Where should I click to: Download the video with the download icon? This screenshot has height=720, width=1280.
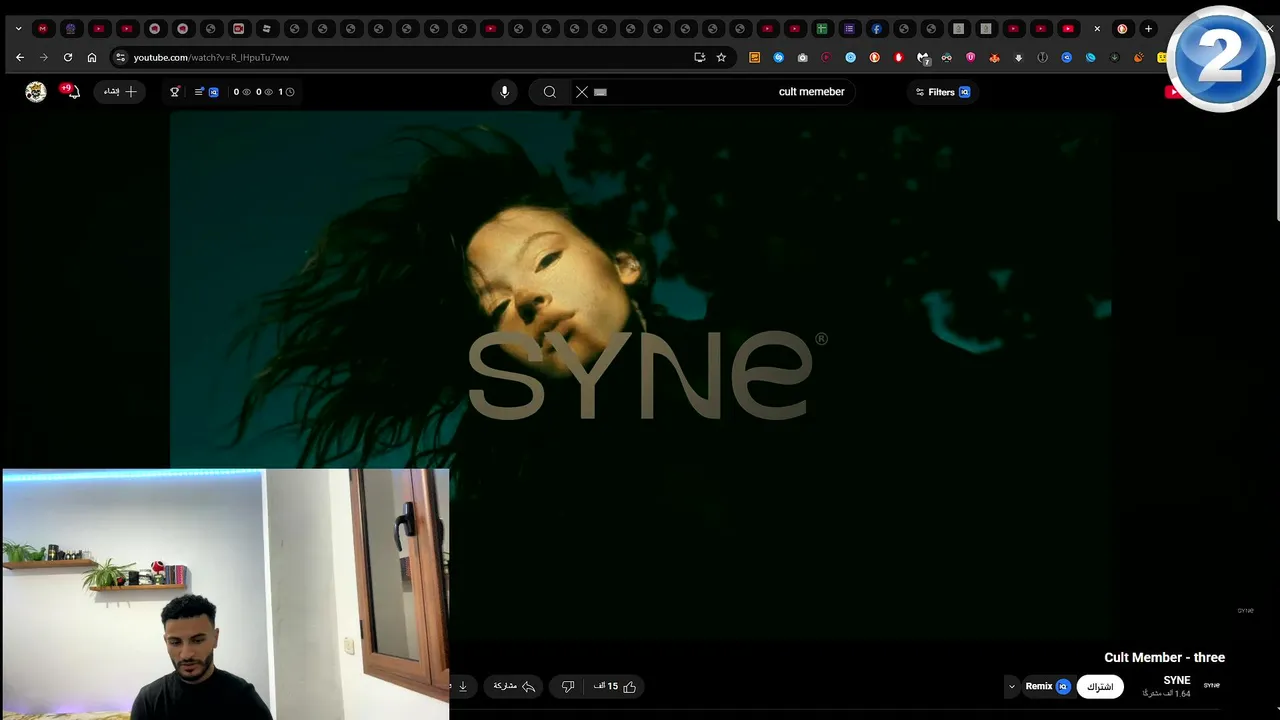pyautogui.click(x=462, y=687)
